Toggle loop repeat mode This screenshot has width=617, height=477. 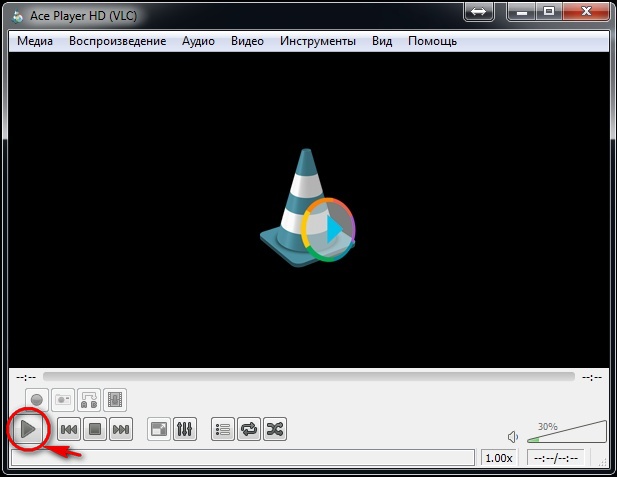point(249,429)
